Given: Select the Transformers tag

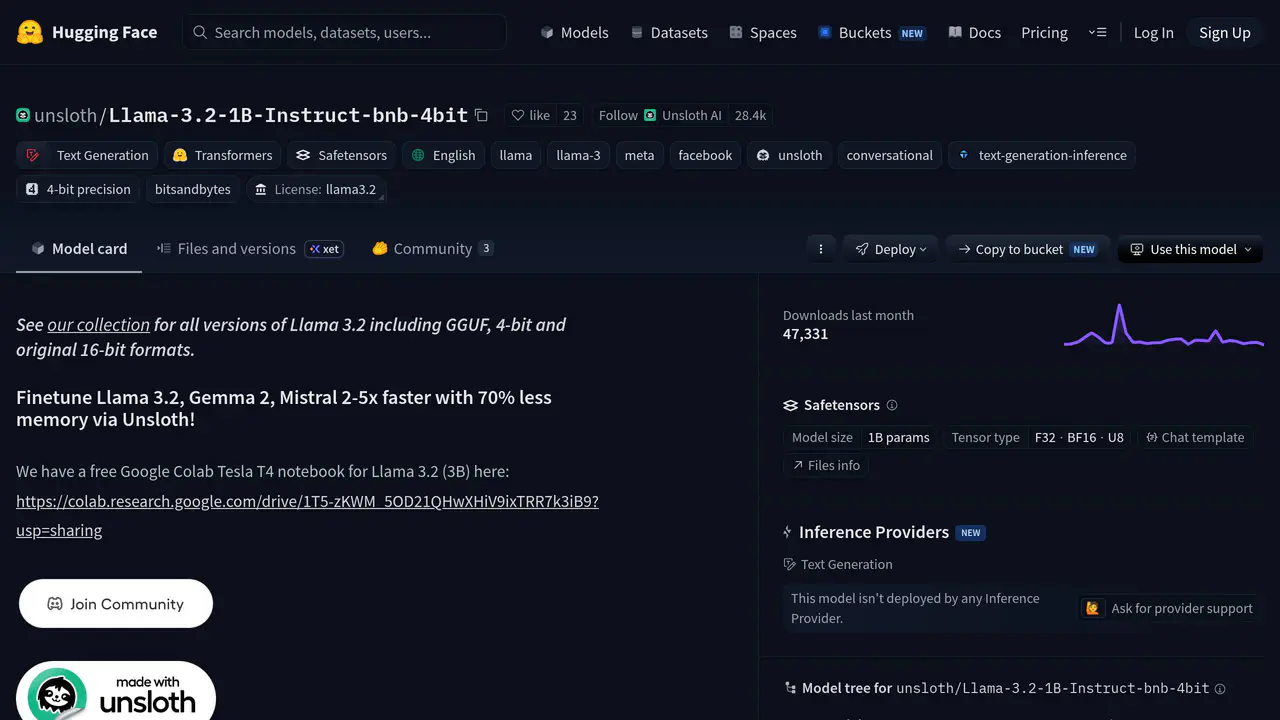Looking at the screenshot, I should pyautogui.click(x=222, y=155).
